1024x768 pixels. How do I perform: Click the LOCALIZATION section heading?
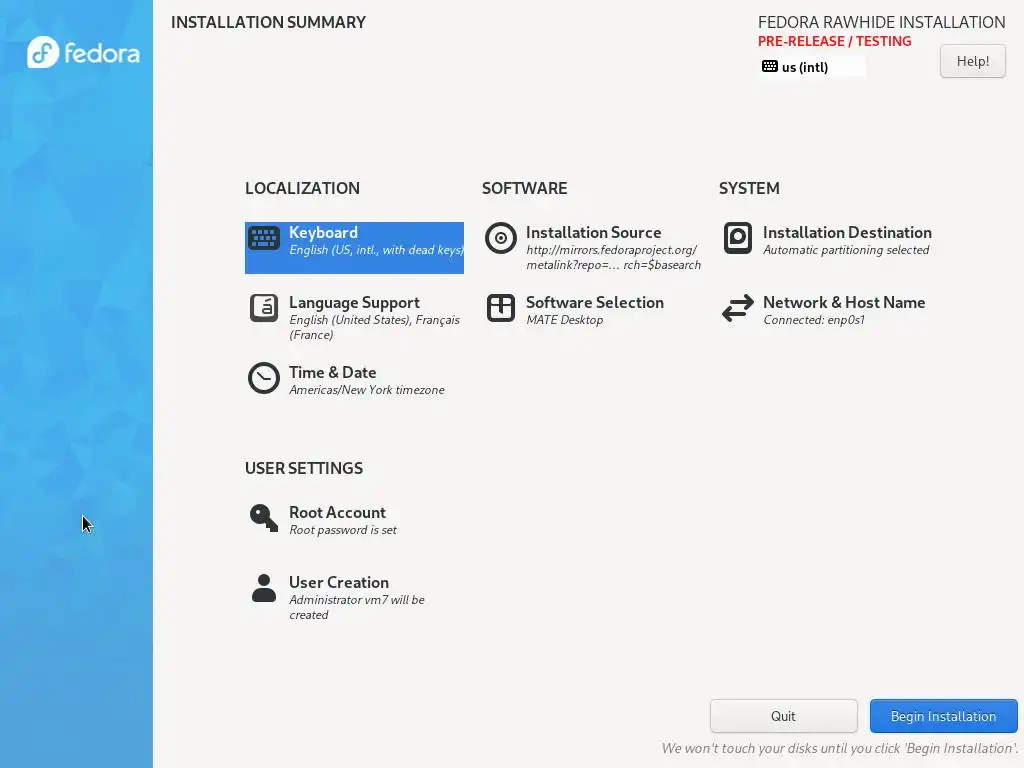[x=302, y=188]
